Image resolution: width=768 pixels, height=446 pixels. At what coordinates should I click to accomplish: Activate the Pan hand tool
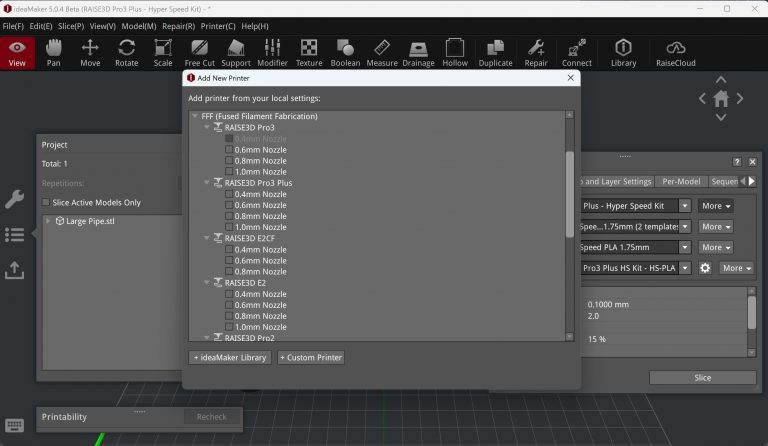[53, 53]
